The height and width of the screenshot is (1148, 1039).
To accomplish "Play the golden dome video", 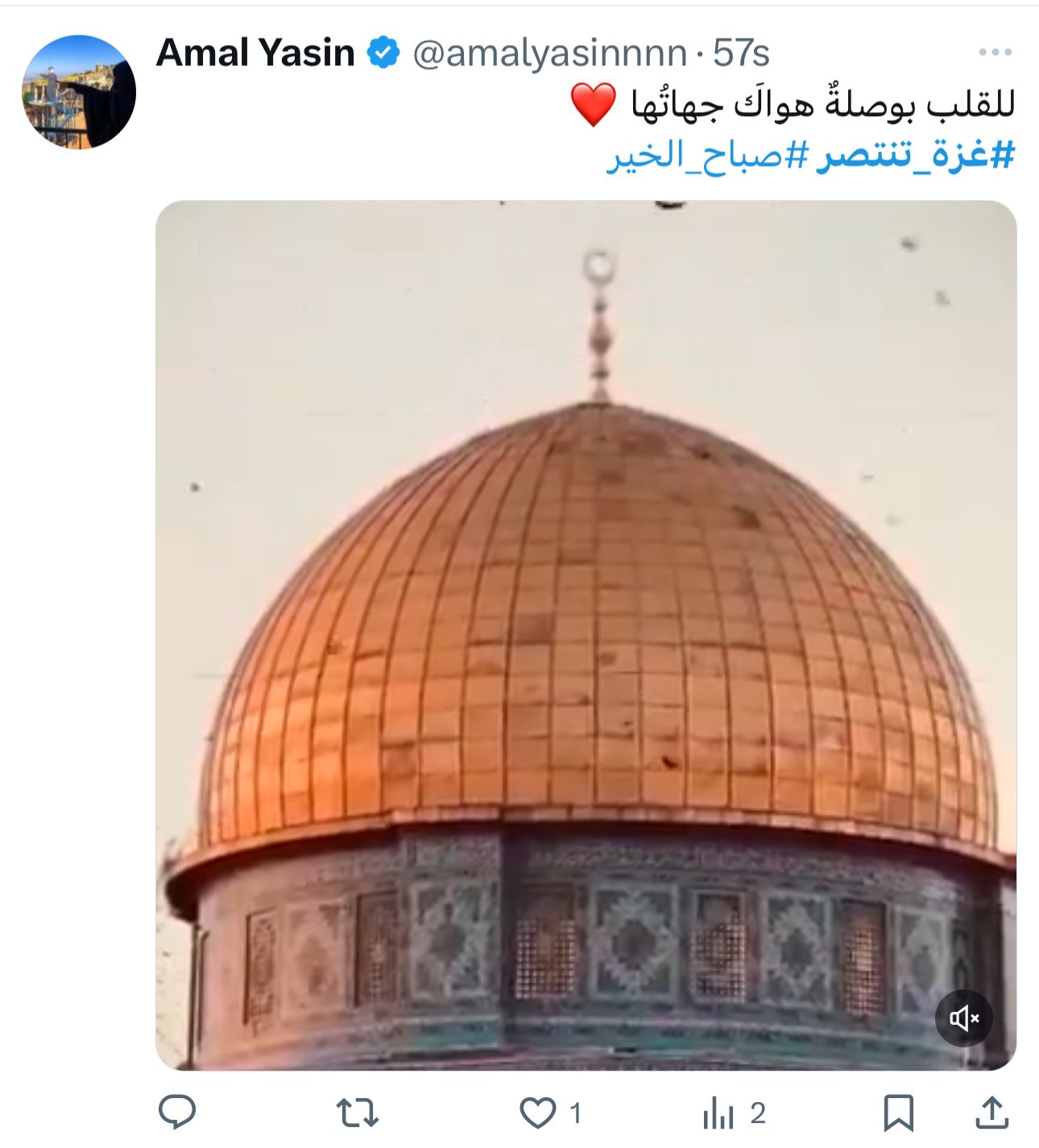I will pos(586,635).
